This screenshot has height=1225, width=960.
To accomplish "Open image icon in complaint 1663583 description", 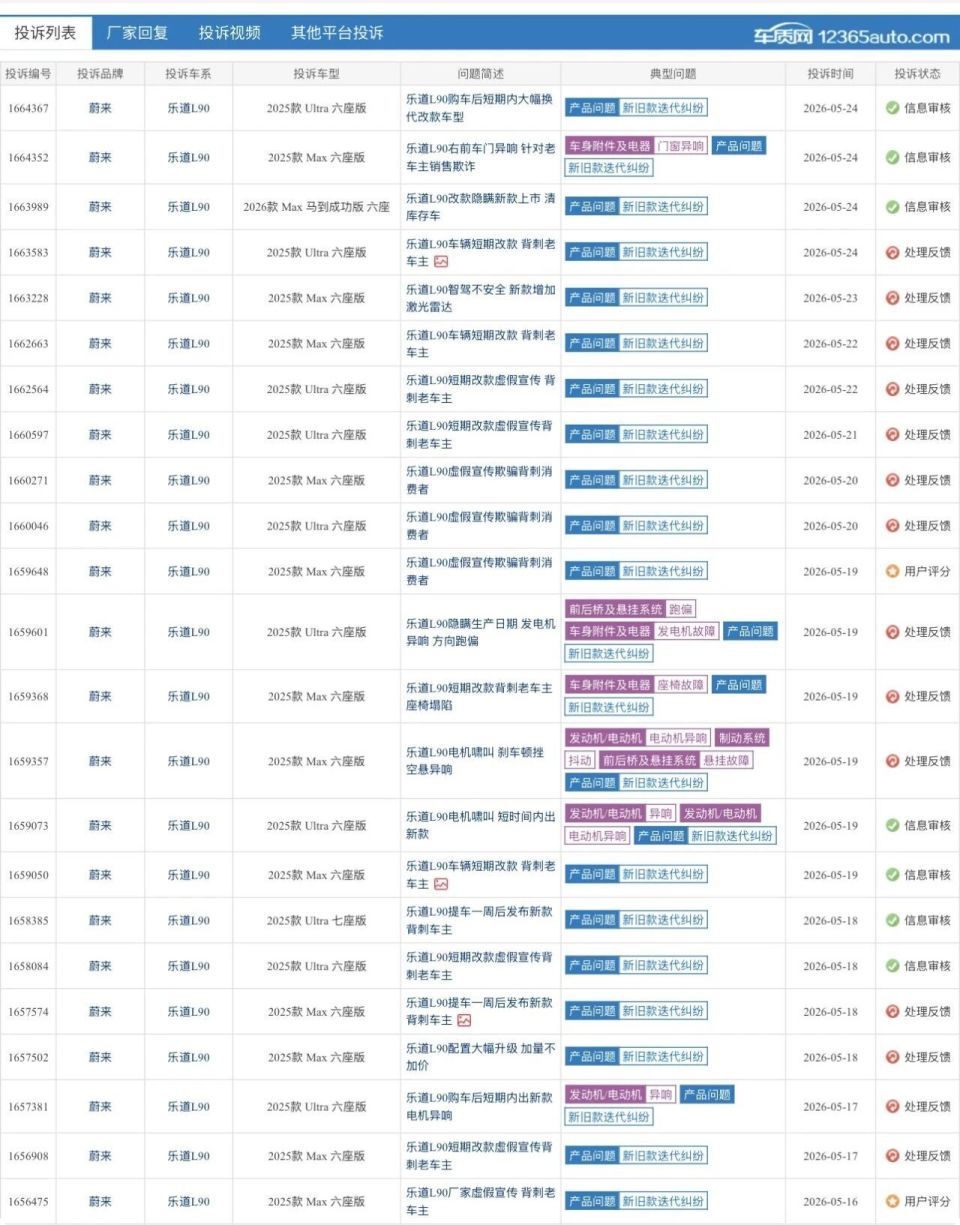I will point(441,262).
